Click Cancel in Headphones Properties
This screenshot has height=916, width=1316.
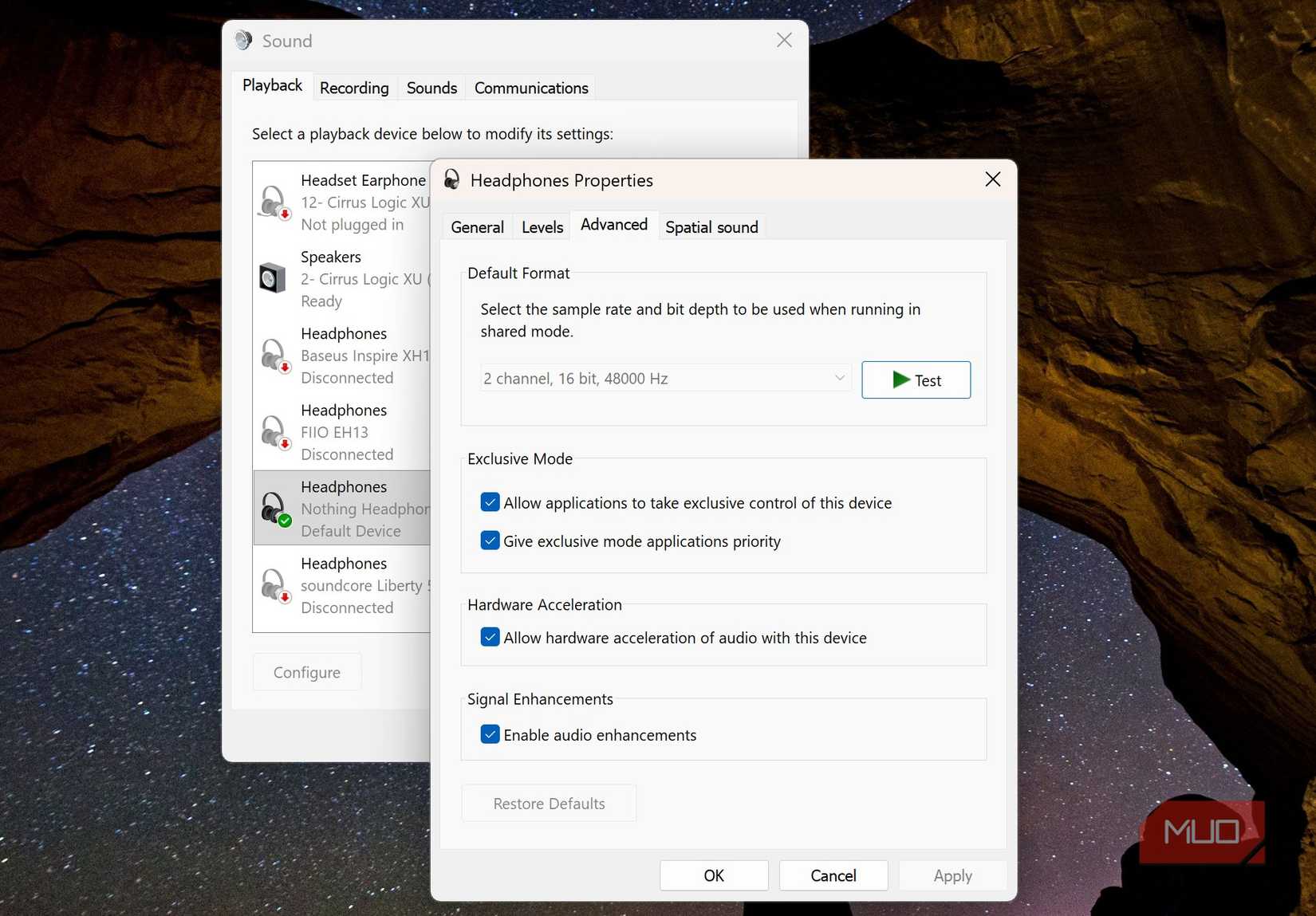[833, 875]
